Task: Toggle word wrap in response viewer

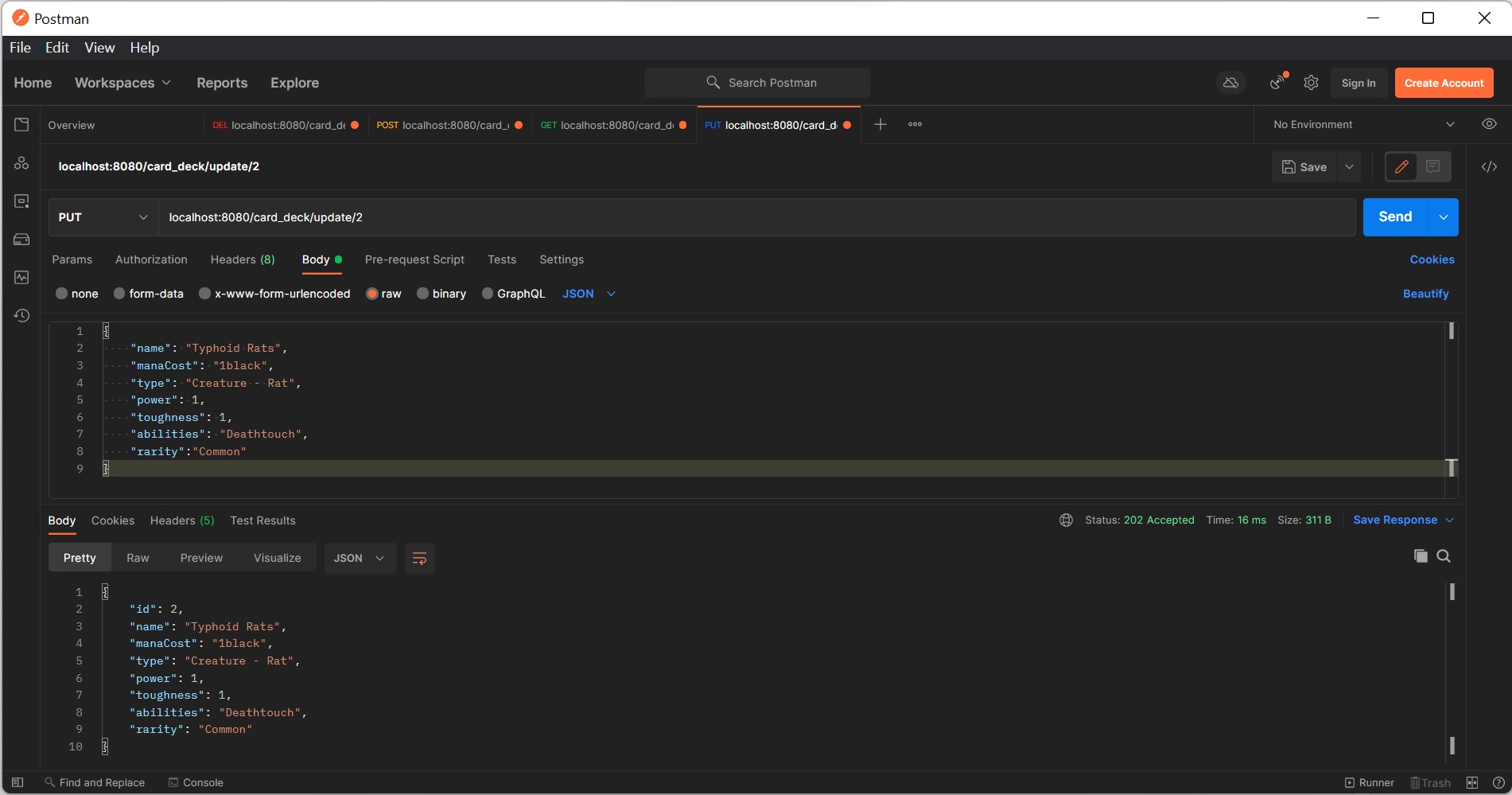Action: 419,559
